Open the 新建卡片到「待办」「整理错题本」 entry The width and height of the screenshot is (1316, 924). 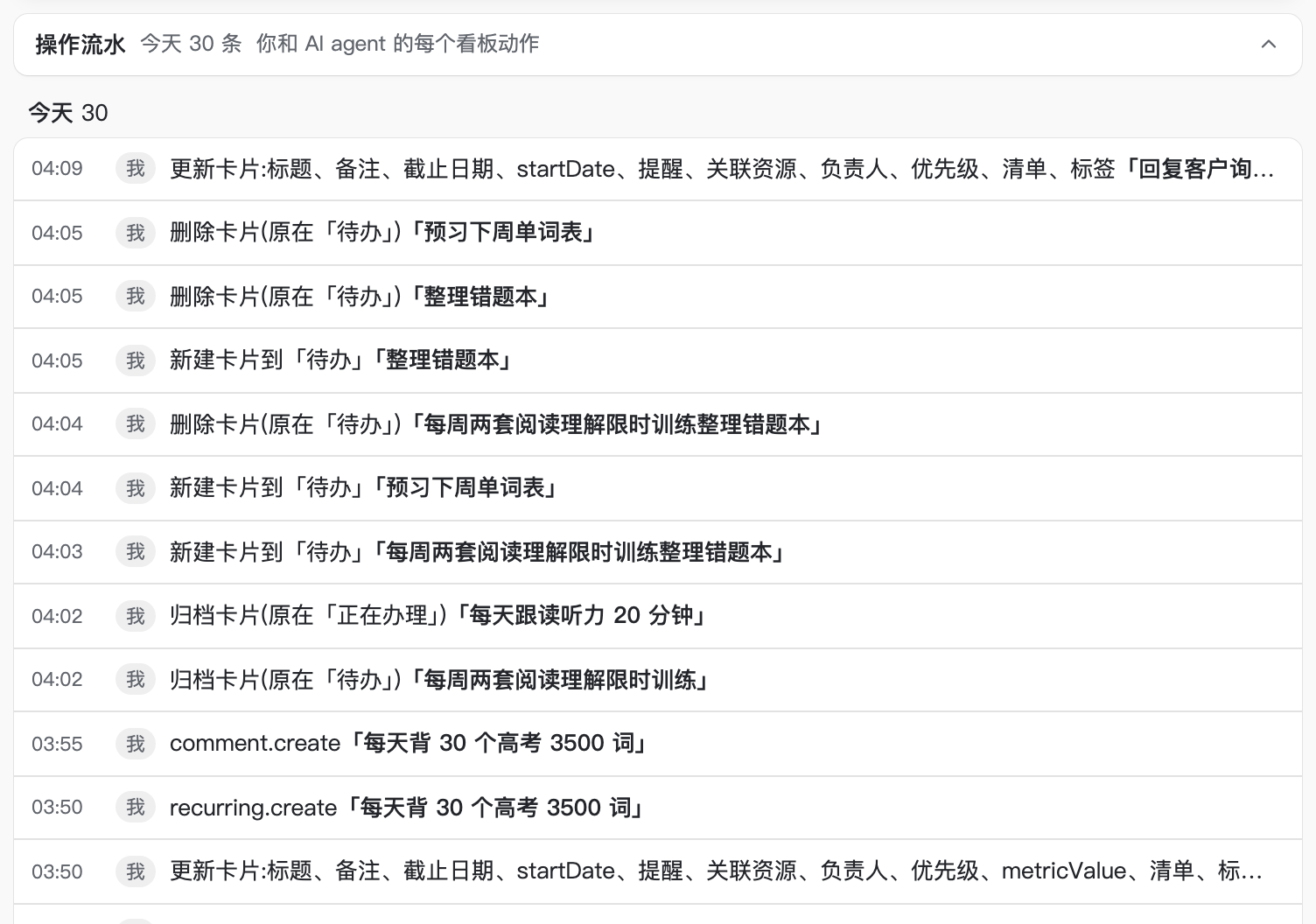click(x=658, y=360)
